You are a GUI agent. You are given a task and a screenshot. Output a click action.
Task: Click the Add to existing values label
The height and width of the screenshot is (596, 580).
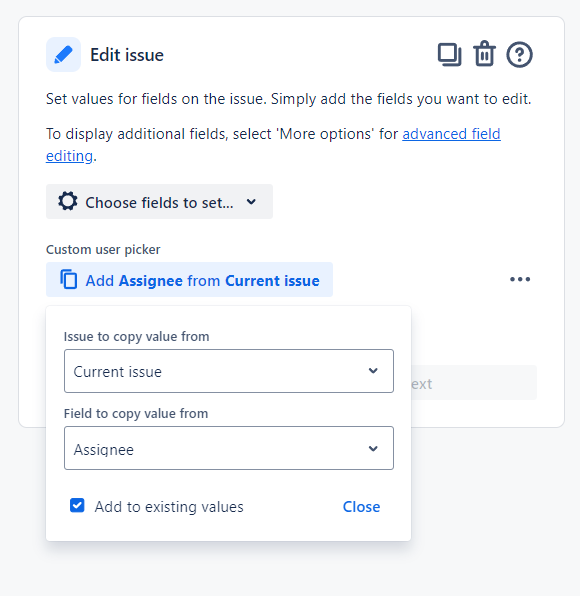(x=169, y=507)
